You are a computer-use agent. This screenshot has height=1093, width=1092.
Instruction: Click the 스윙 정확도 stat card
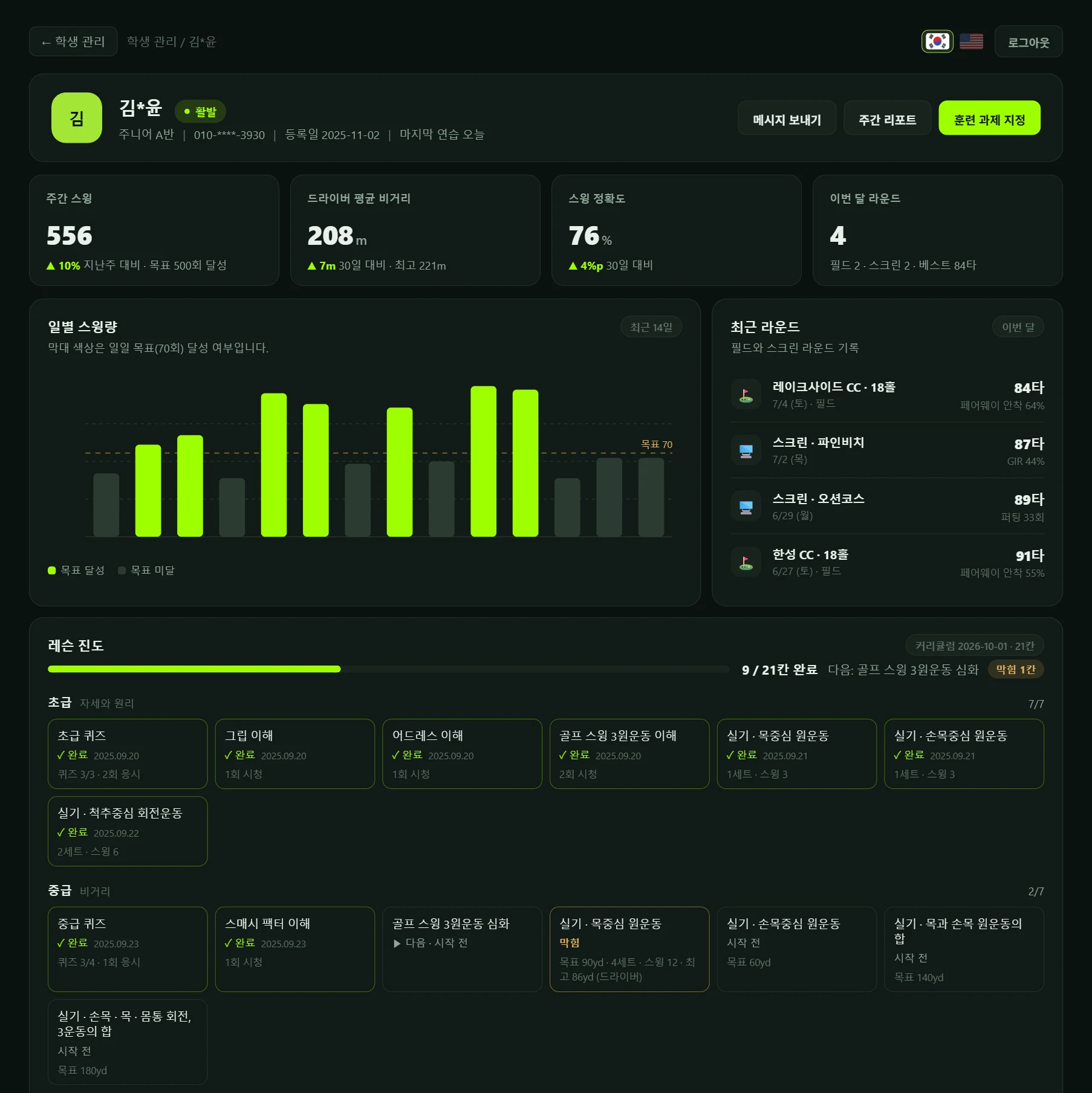click(x=677, y=230)
